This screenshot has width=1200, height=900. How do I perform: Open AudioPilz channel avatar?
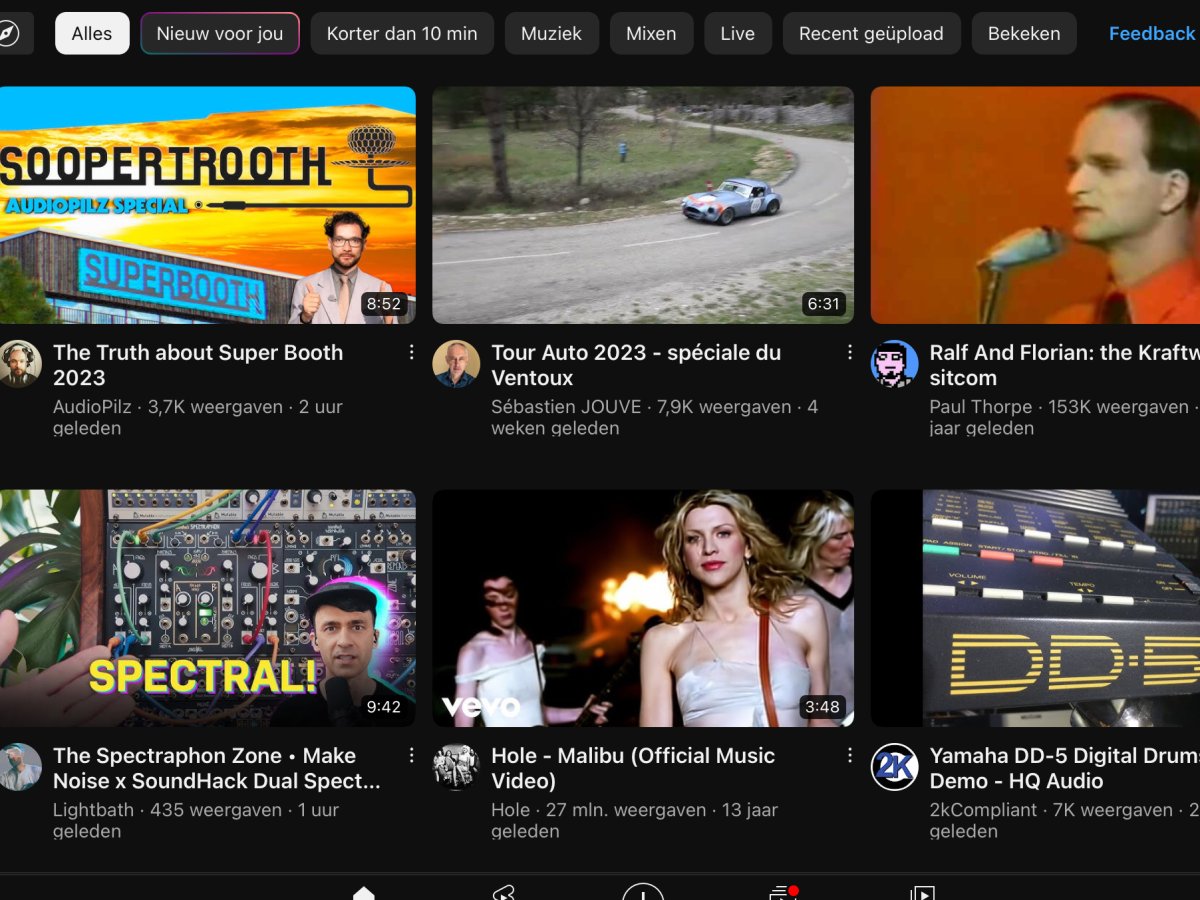[x=20, y=364]
